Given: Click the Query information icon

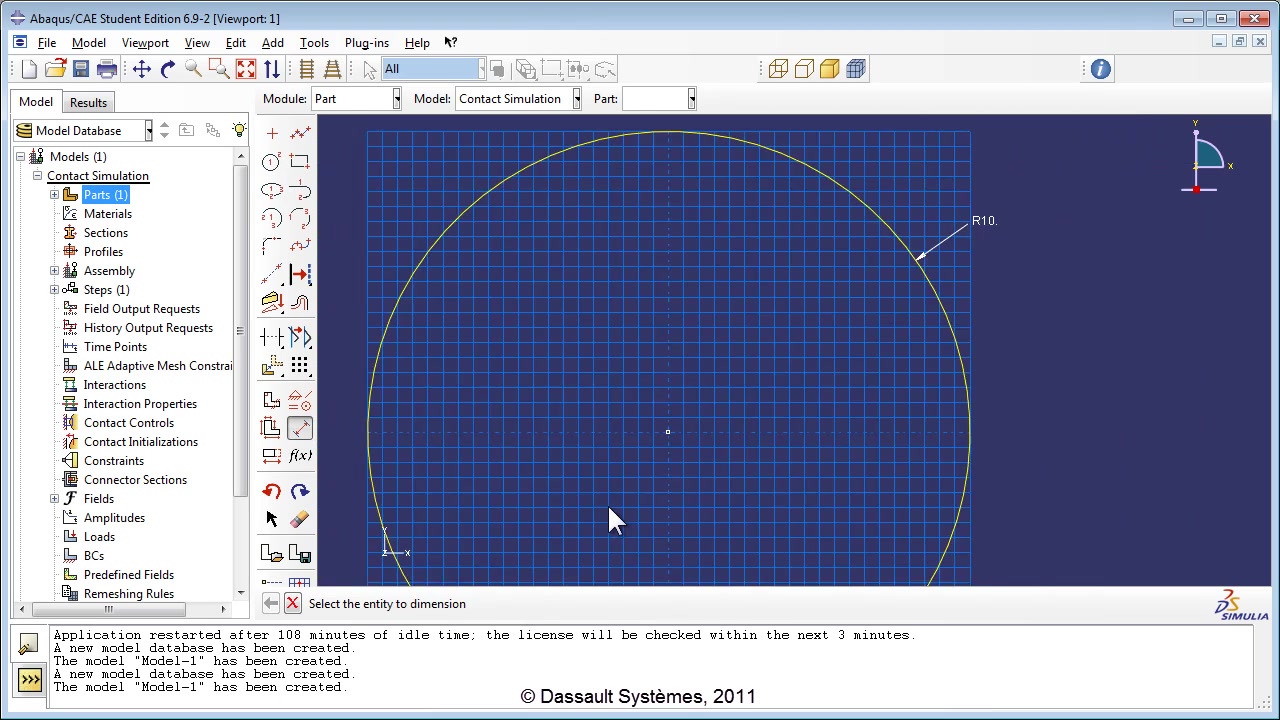Looking at the screenshot, I should 1100,69.
